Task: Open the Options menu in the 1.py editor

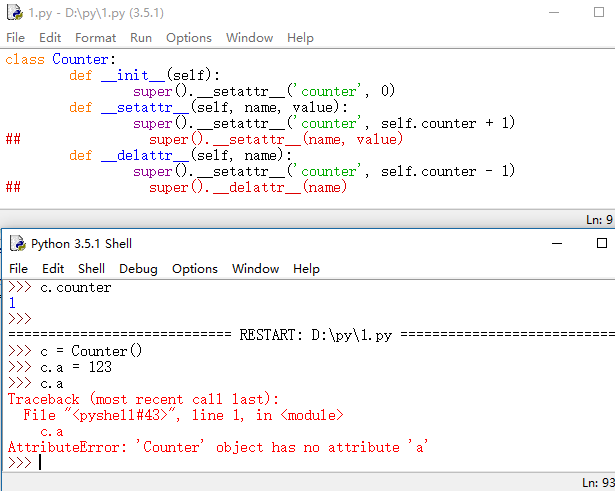Action: 189,37
